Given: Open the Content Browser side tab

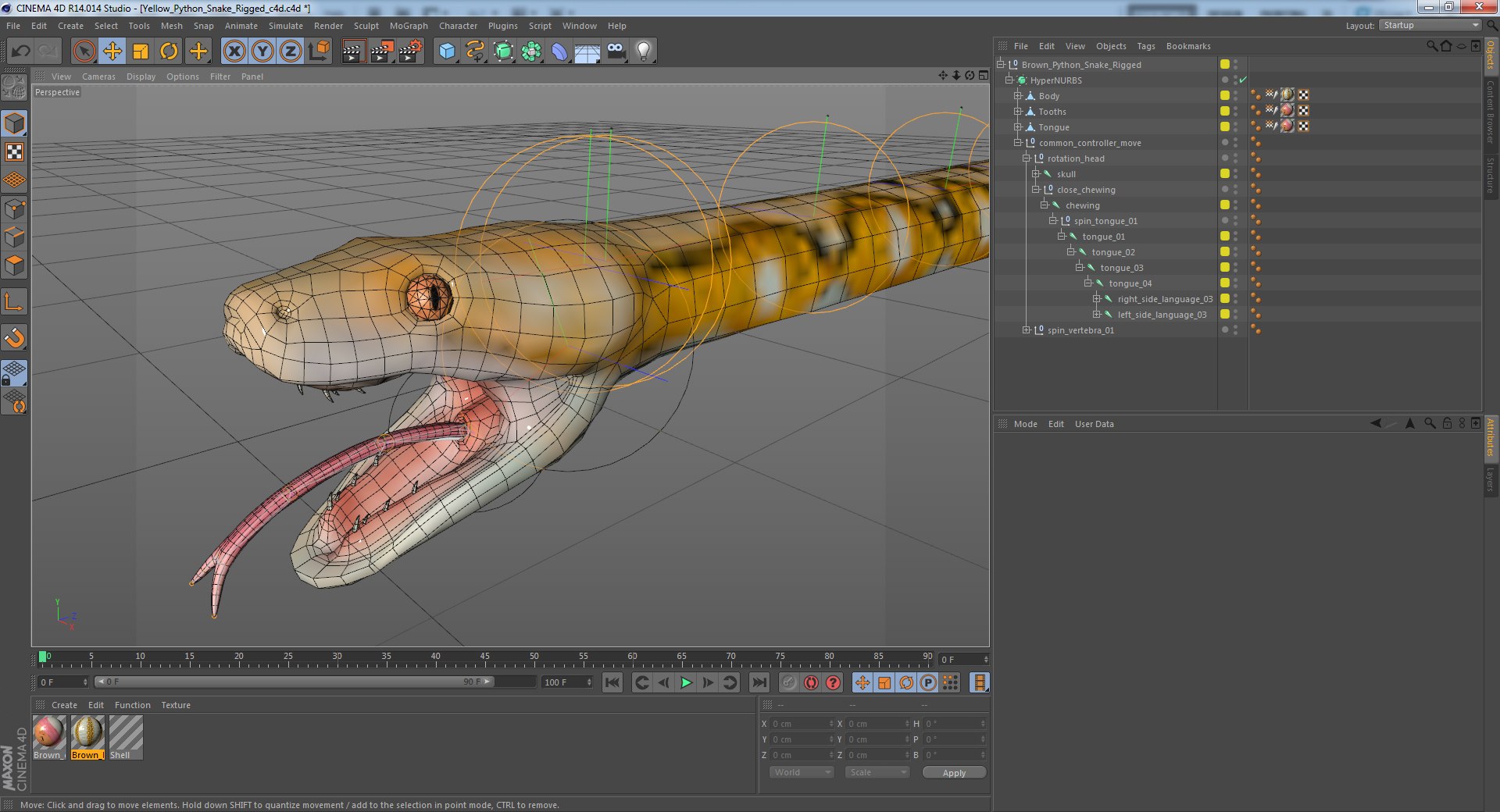Looking at the screenshot, I should click(x=1491, y=112).
